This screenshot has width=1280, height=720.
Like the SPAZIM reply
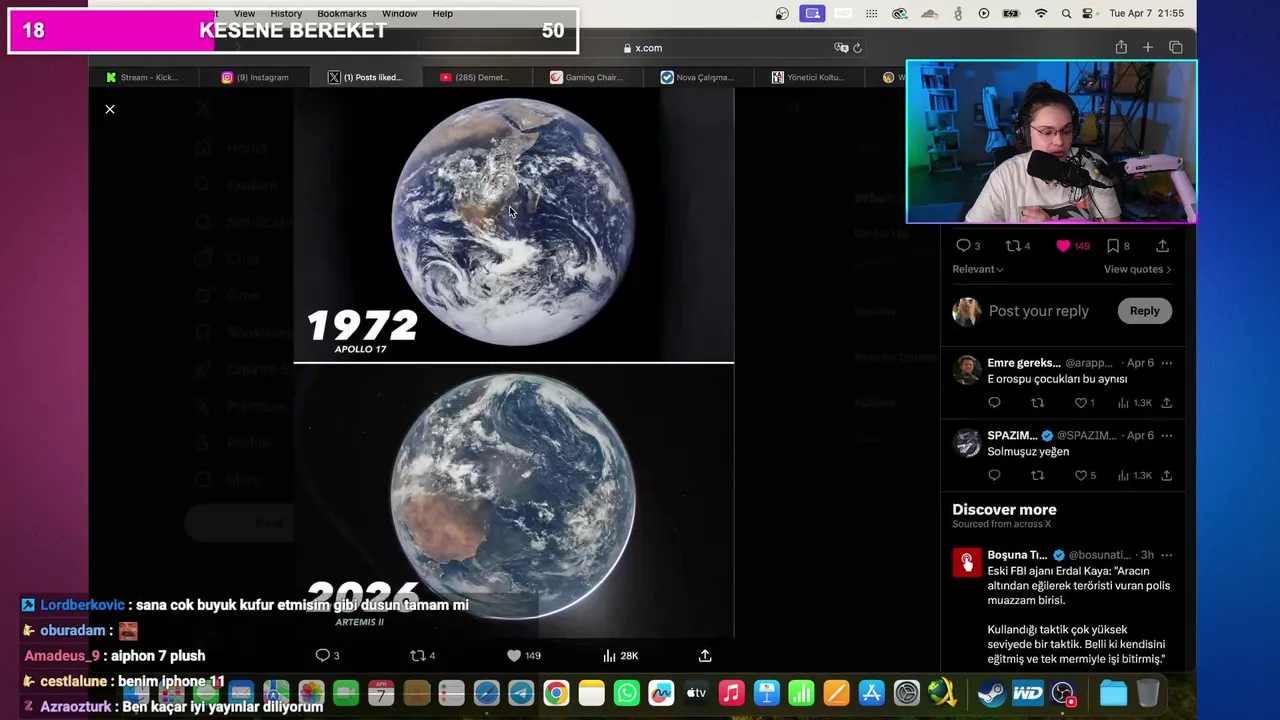pos(1080,475)
